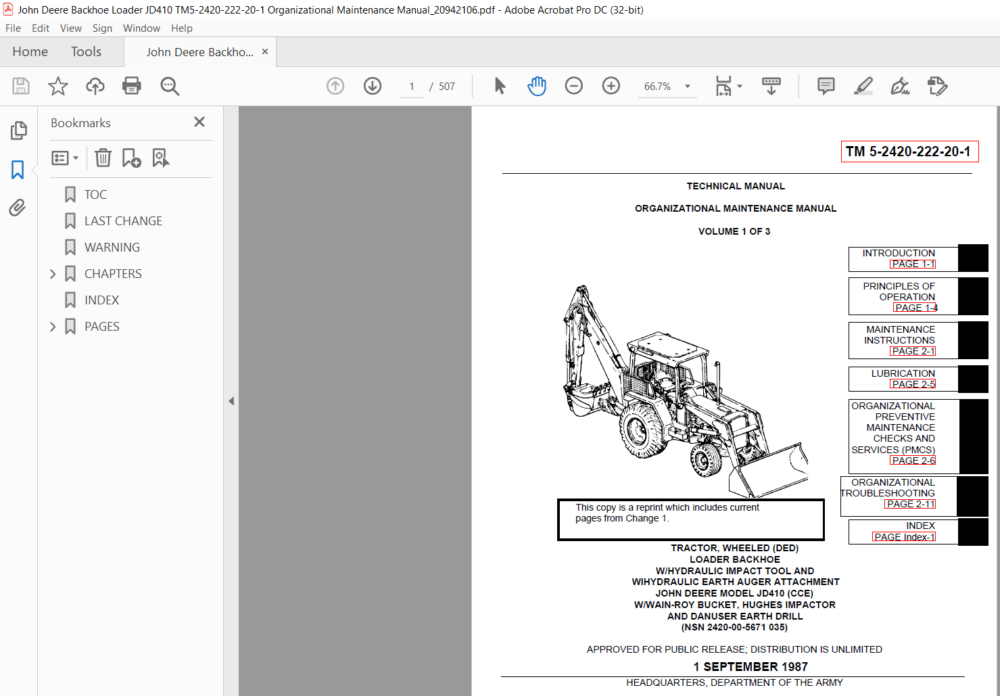Screen dimensions: 1000x696
Task: Follow the PAGE 1-4 link
Action: 916,307
